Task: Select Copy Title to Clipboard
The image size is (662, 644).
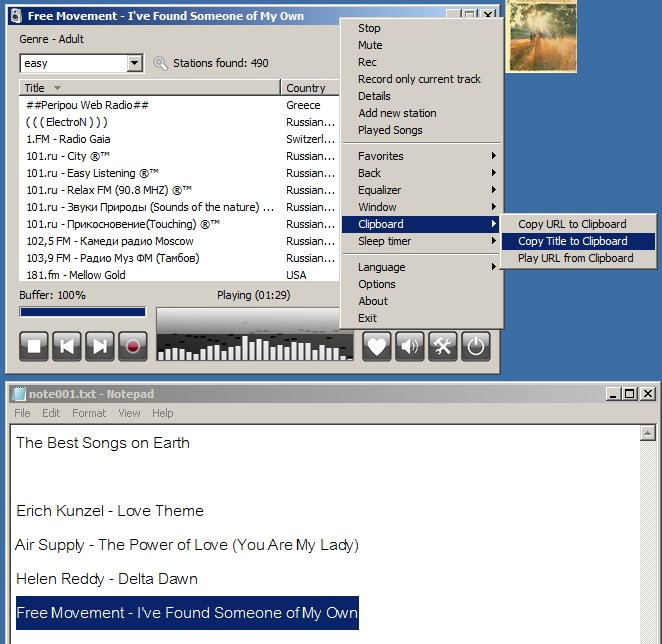Action: (x=578, y=241)
